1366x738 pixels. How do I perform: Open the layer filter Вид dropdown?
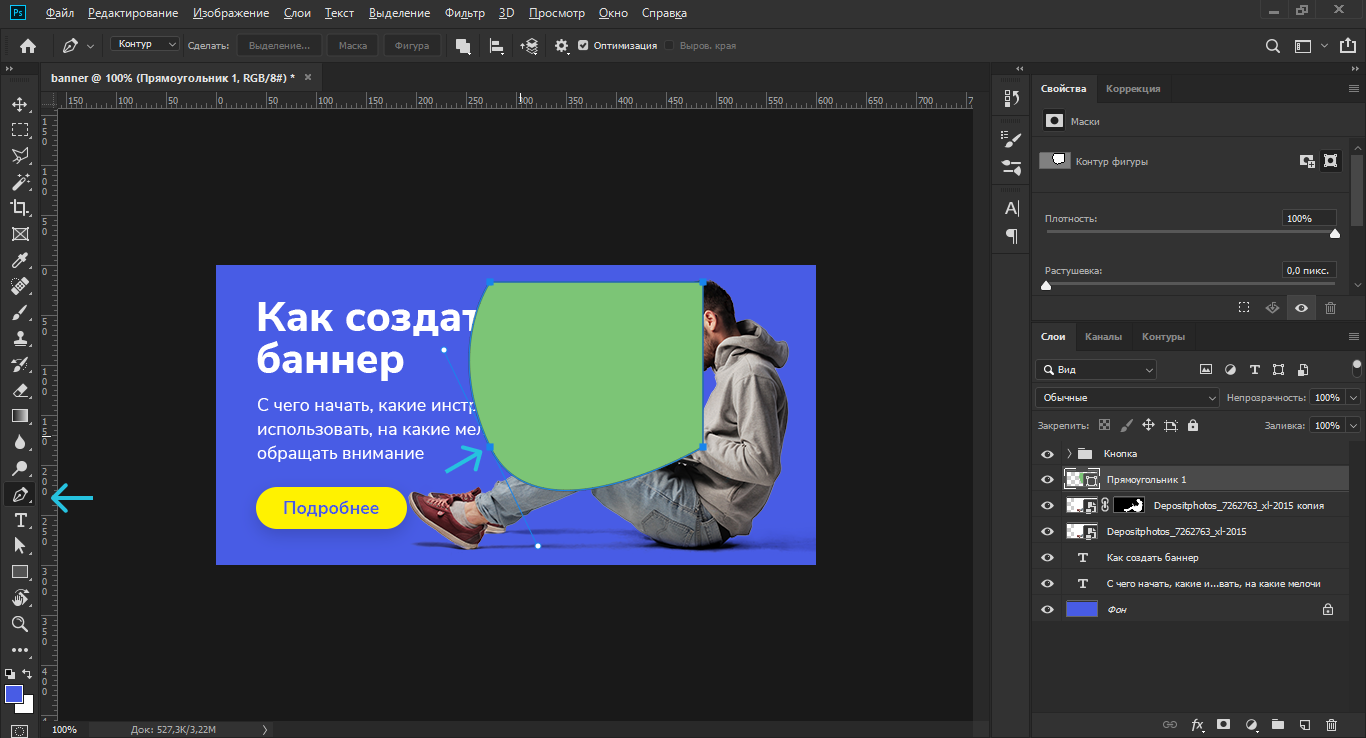pos(1096,369)
